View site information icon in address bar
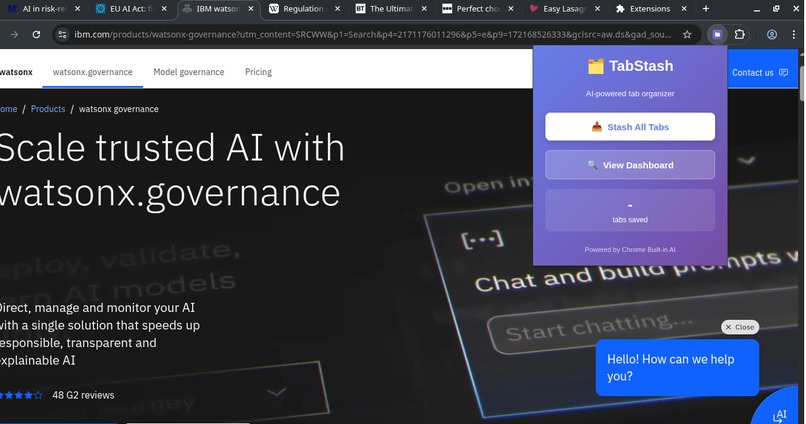806x424 pixels. click(x=62, y=34)
